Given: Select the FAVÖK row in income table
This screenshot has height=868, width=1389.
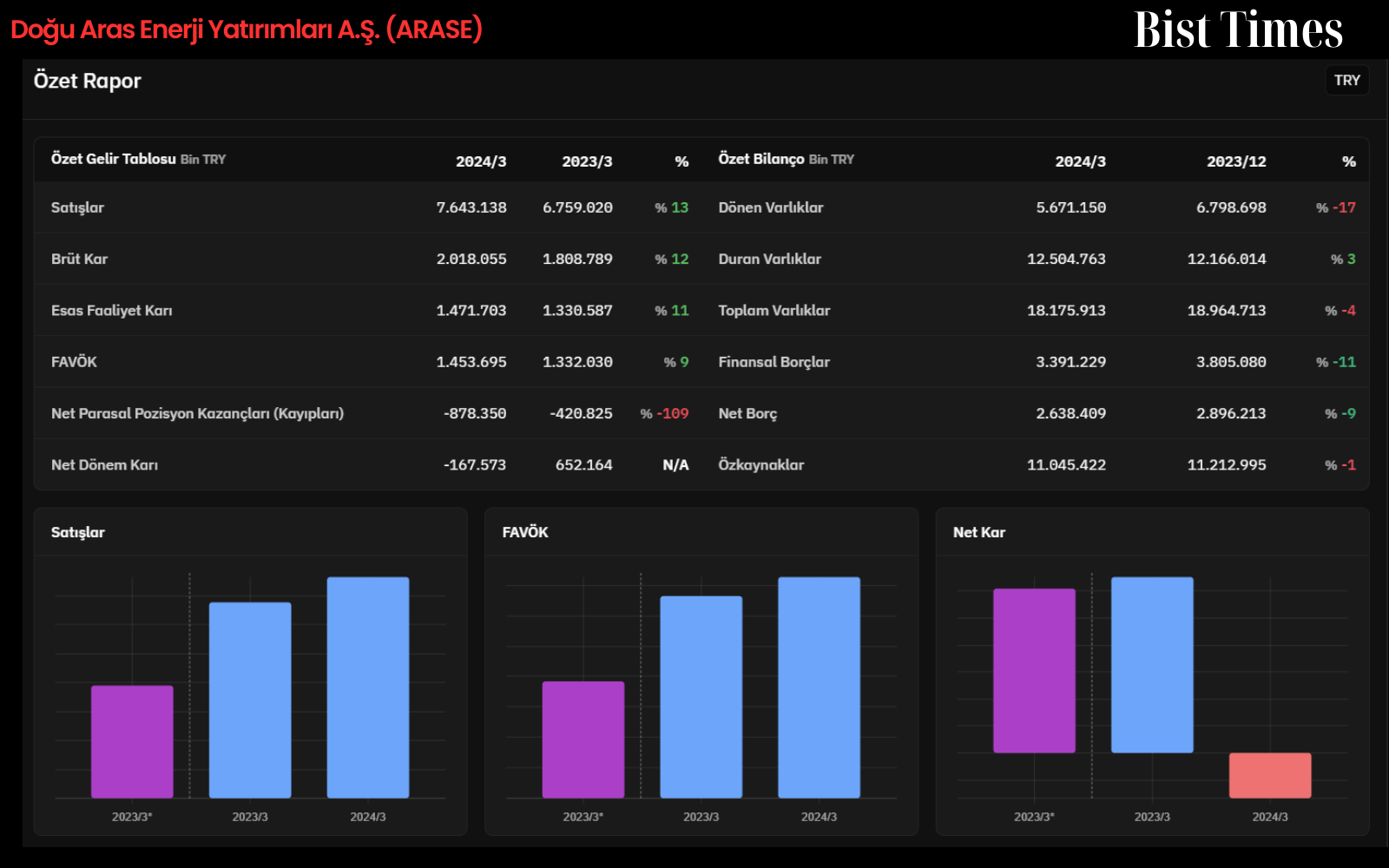Looking at the screenshot, I should tap(368, 362).
